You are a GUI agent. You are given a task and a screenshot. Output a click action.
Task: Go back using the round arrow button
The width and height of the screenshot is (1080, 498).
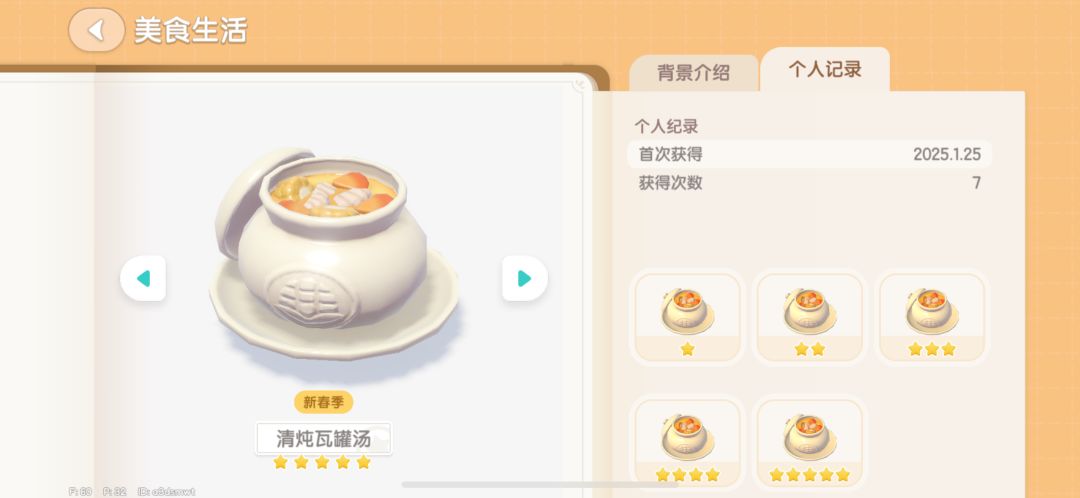pos(96,30)
